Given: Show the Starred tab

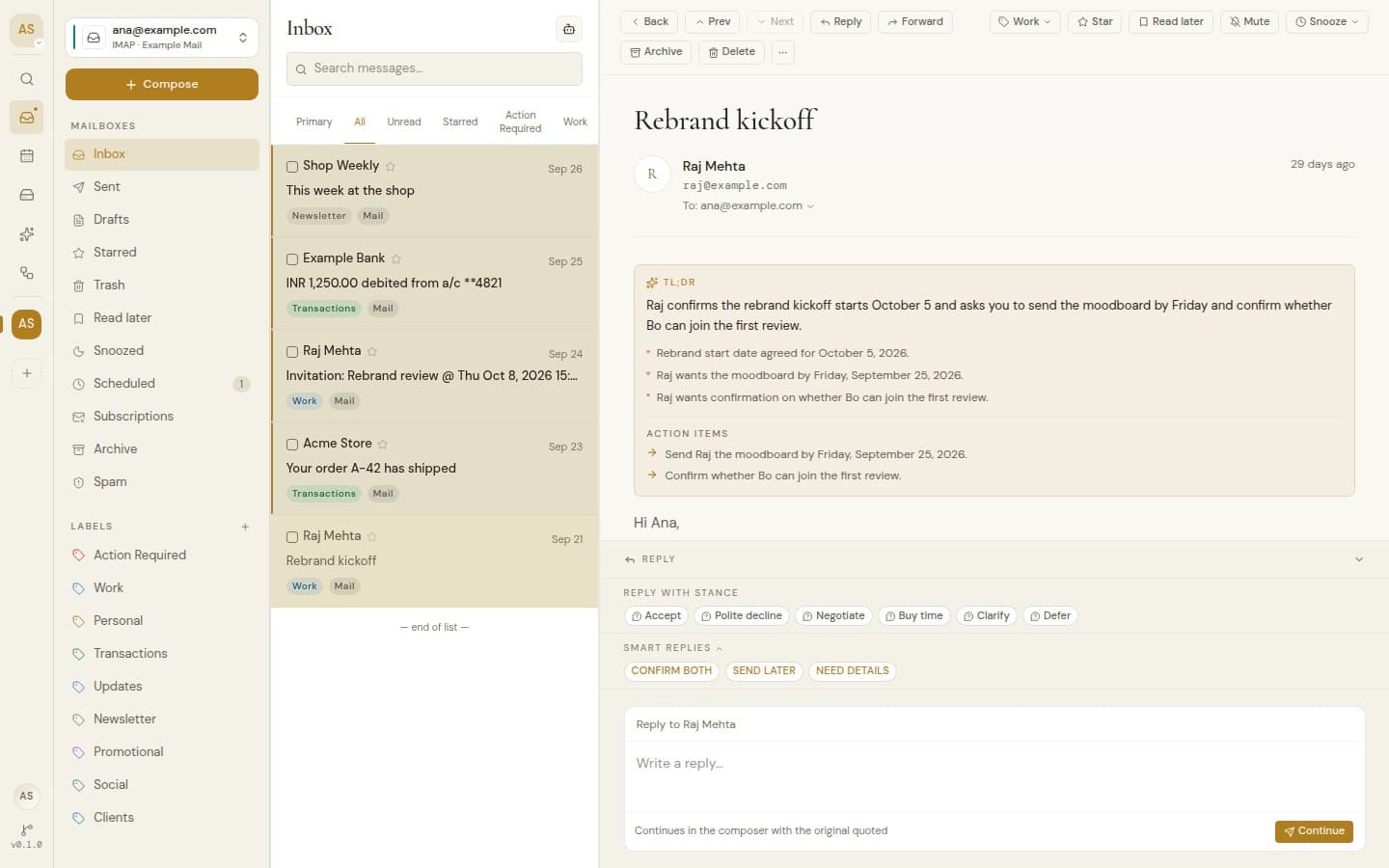Looking at the screenshot, I should pyautogui.click(x=460, y=122).
